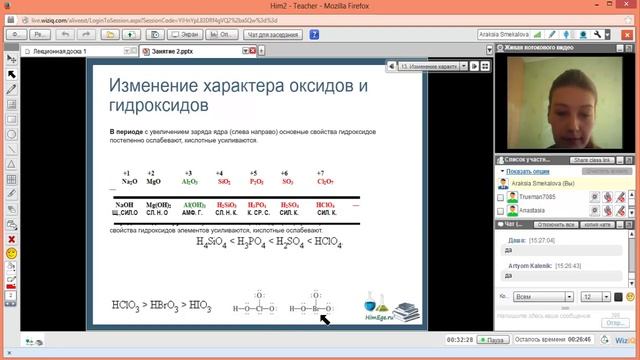Expand the Показать опции triangle in participant list

point(502,171)
